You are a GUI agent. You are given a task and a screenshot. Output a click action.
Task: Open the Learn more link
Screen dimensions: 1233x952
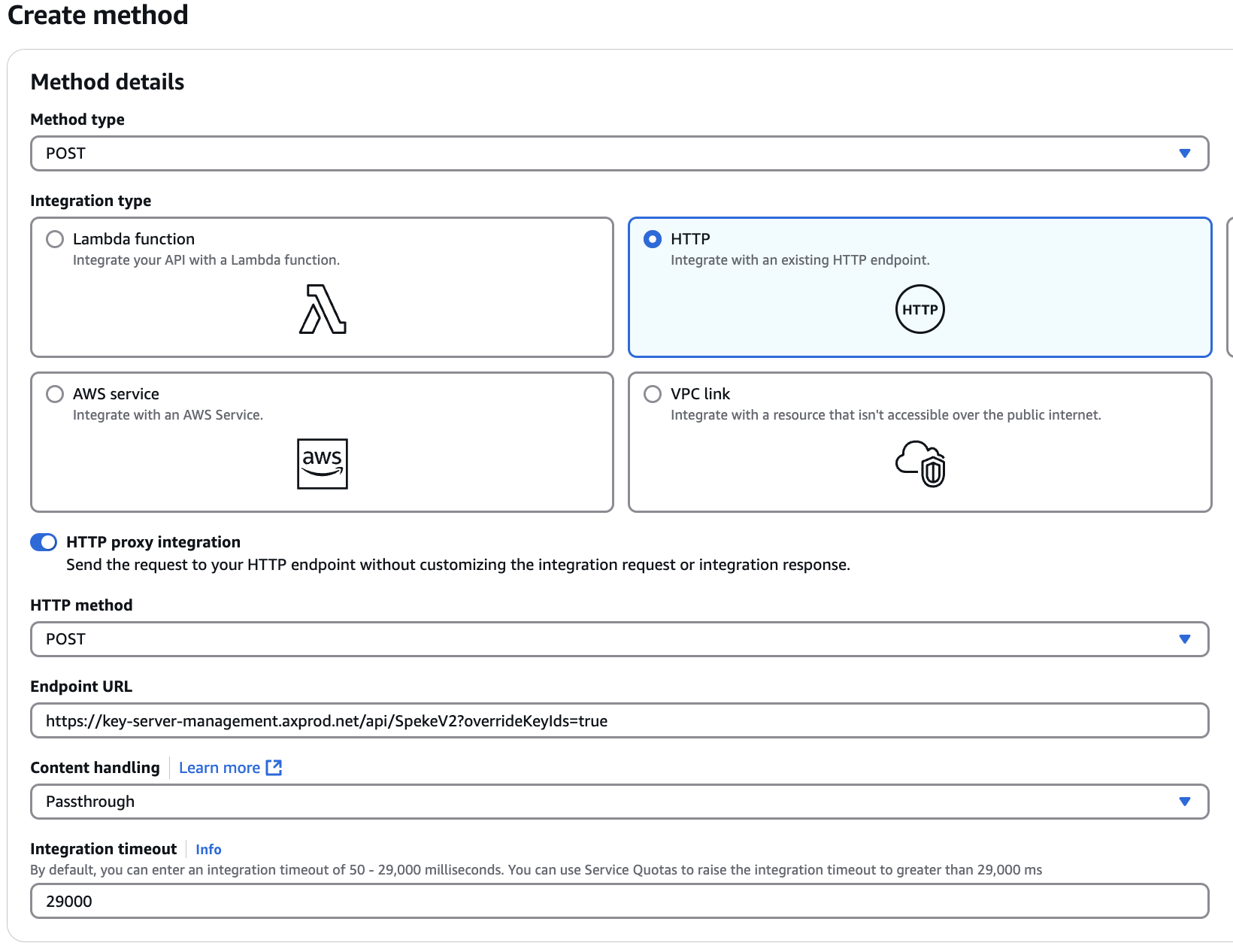coord(220,767)
